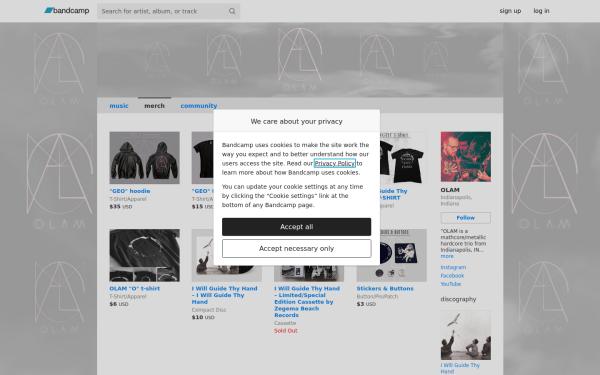Open the YouTube link
The height and width of the screenshot is (375, 600).
pos(450,284)
